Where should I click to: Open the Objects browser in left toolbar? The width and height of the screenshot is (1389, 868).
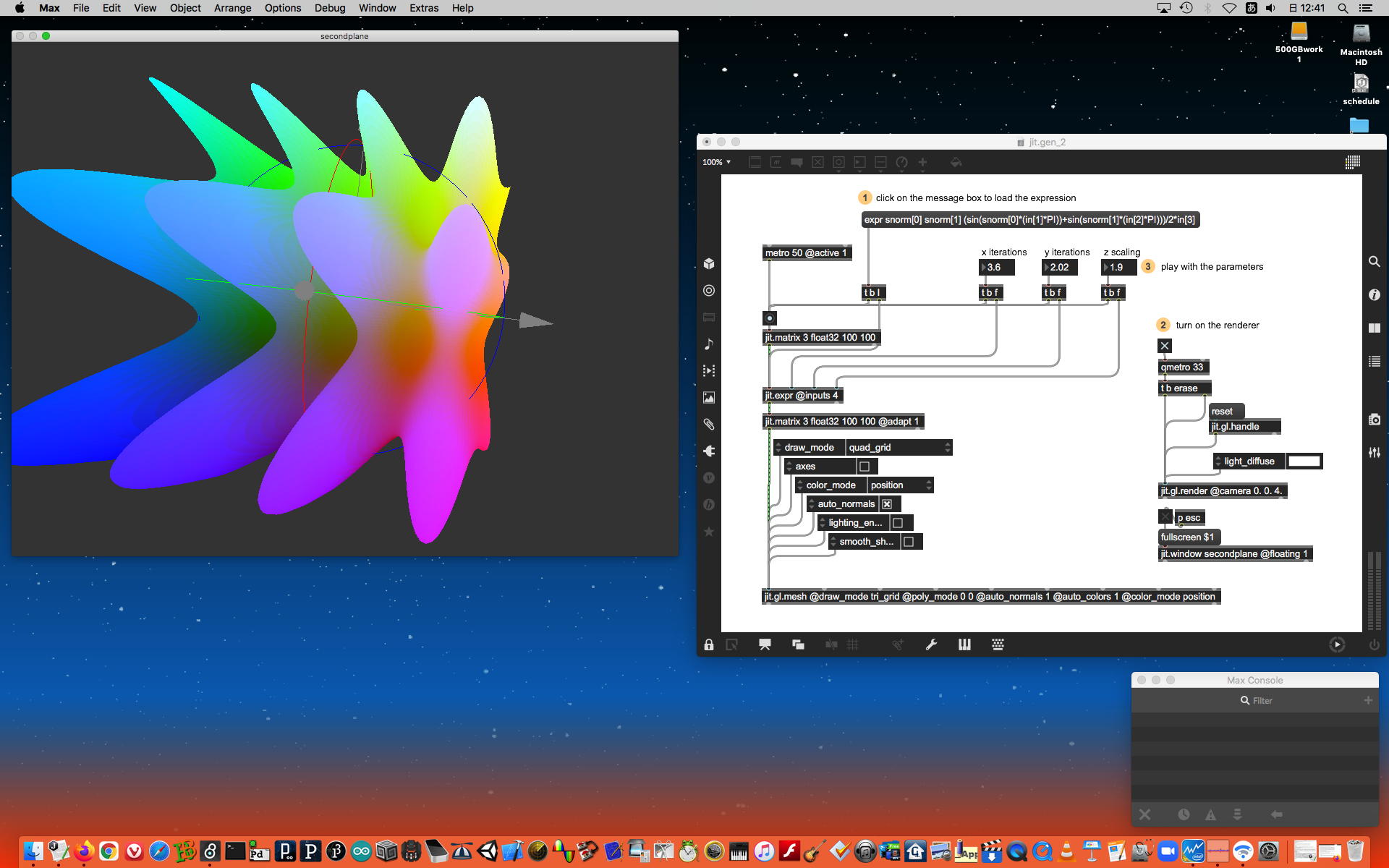click(x=709, y=264)
